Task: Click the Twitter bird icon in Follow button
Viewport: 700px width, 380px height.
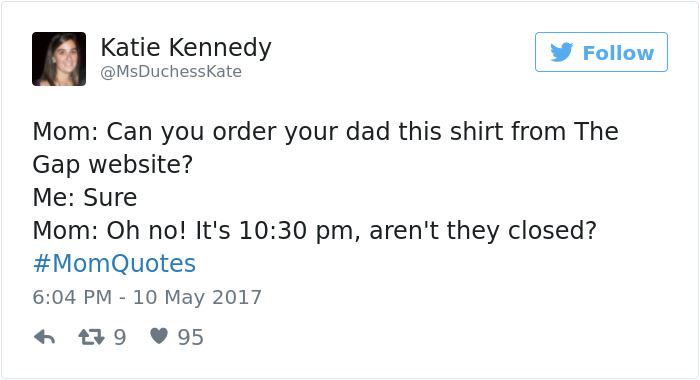Action: (x=562, y=52)
